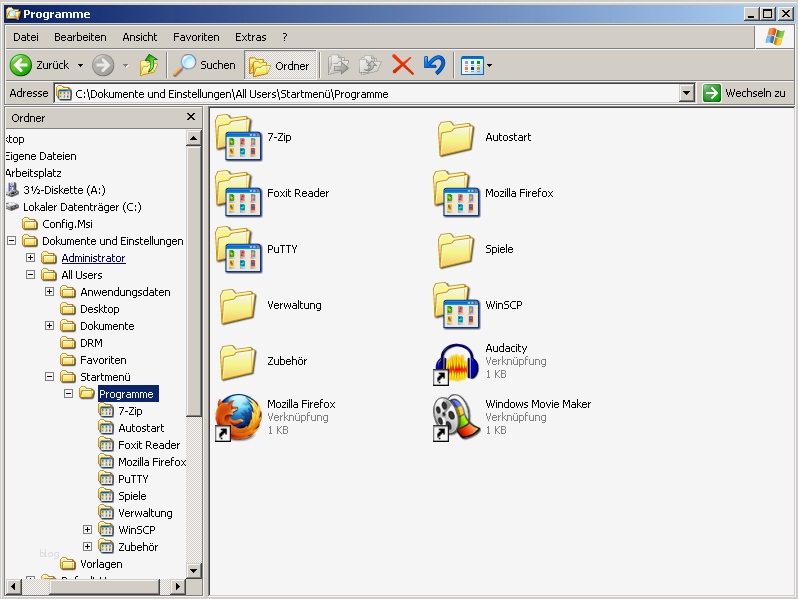Select Vorlagen folder in tree
Screen dimensions: 798x599
click(101, 564)
